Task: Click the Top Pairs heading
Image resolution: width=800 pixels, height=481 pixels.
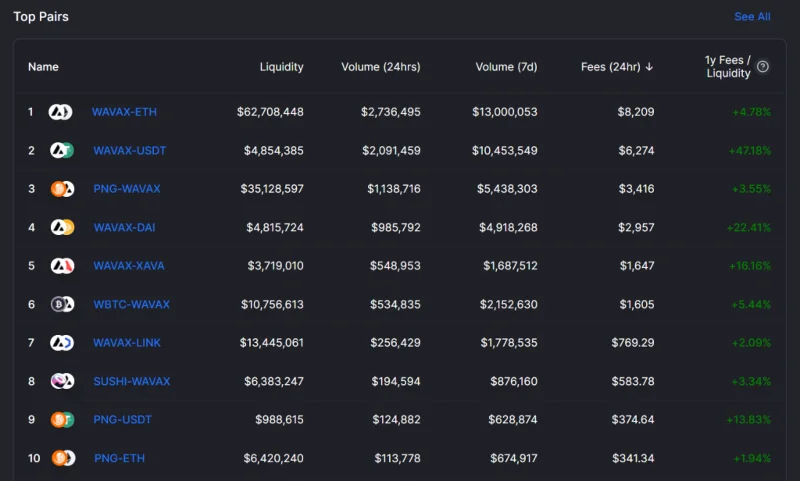Action: [x=41, y=16]
